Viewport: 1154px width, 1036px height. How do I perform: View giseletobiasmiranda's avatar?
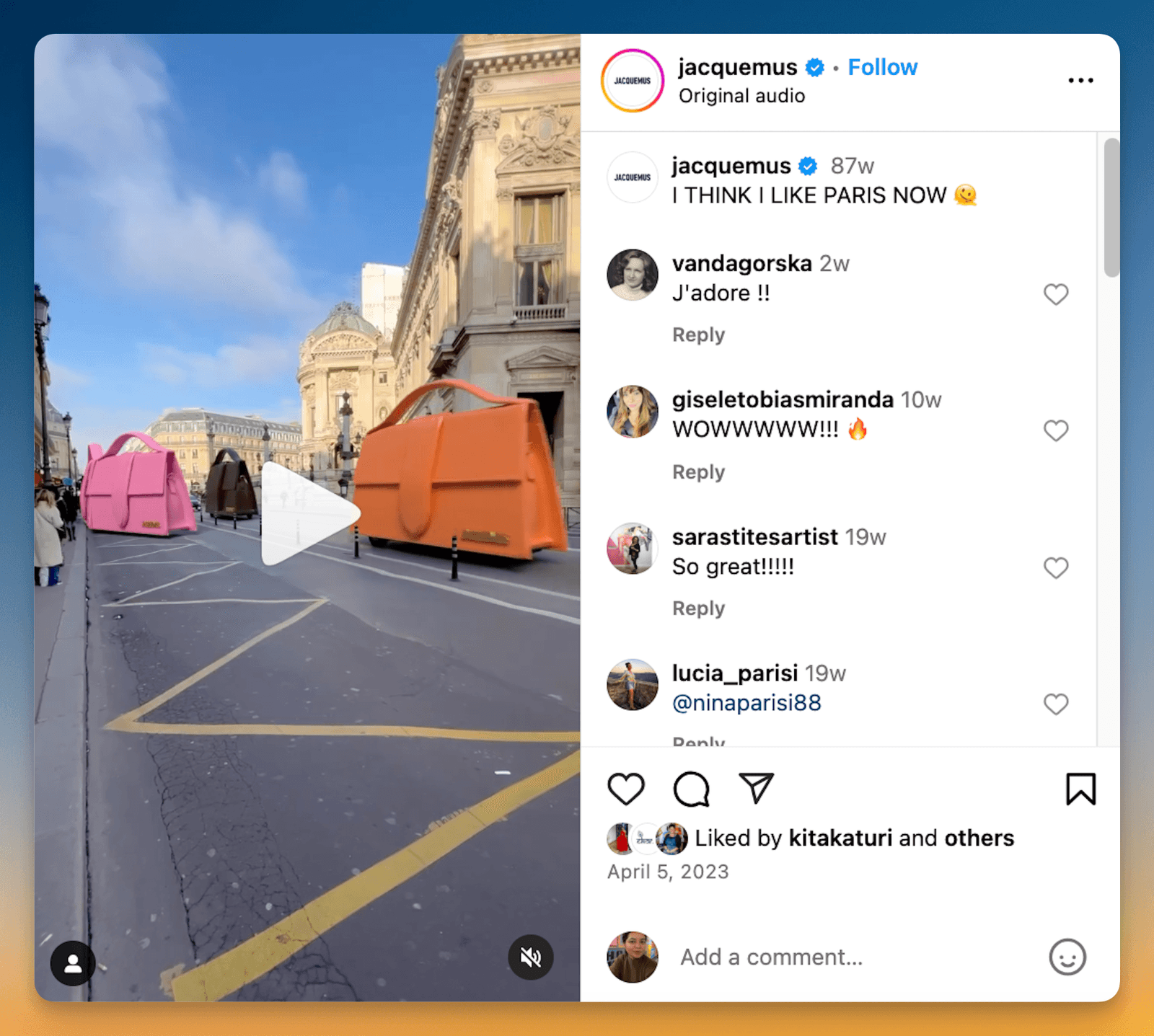click(633, 412)
